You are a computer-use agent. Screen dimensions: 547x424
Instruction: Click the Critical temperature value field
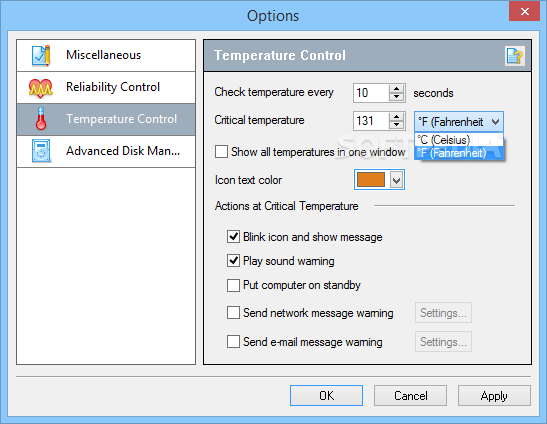371,121
